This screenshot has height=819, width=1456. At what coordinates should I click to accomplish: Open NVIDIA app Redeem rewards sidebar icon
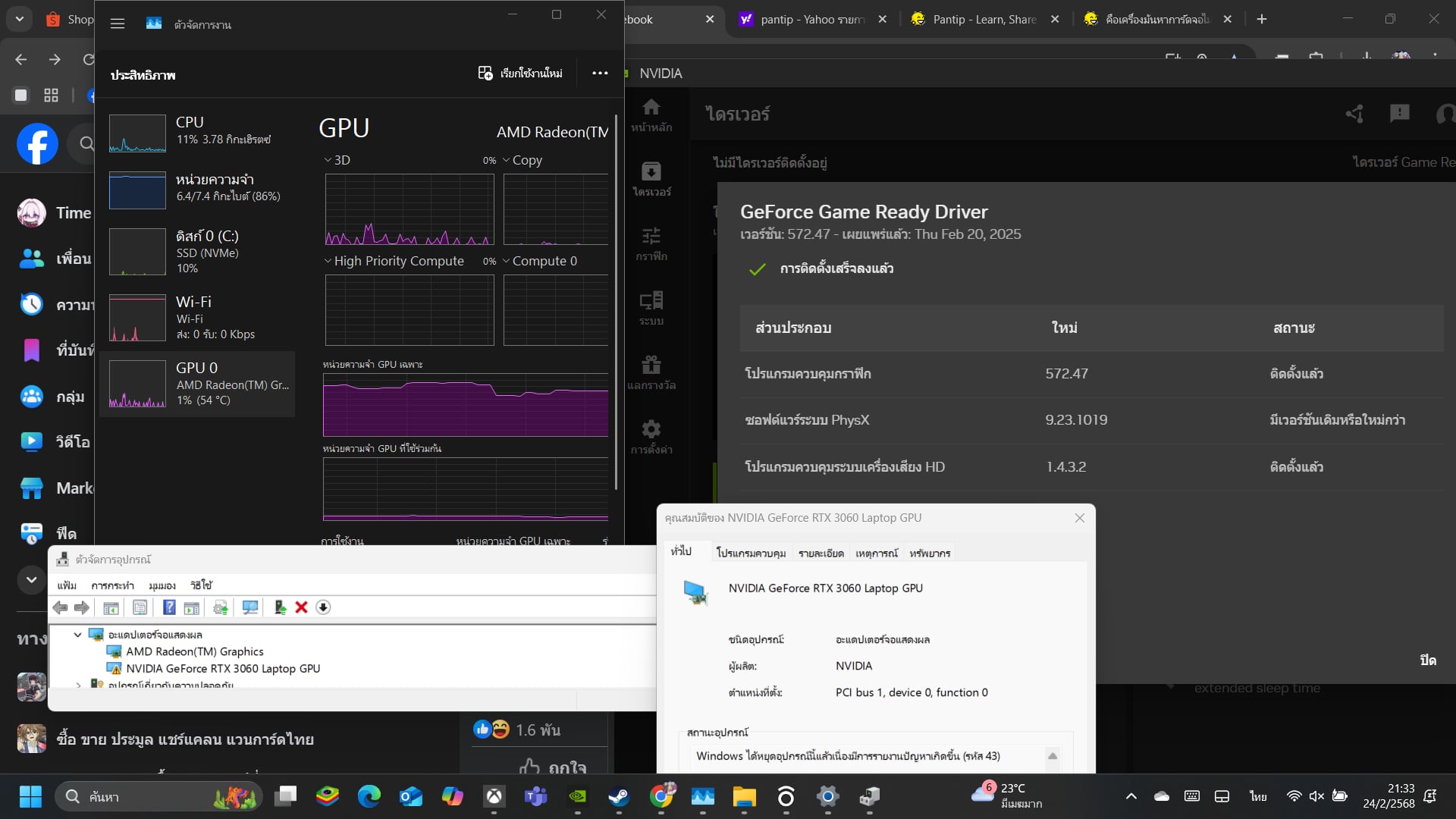(x=651, y=373)
